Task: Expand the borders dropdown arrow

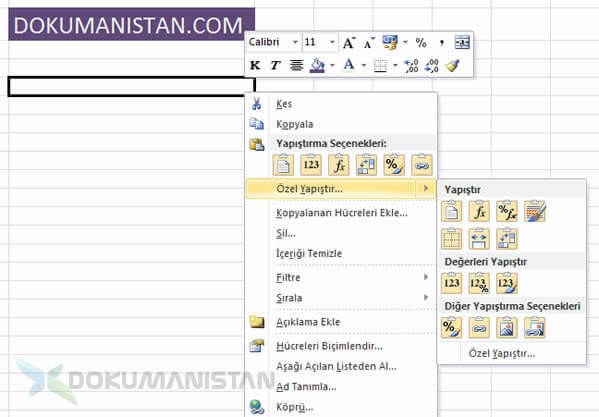Action: tap(395, 65)
